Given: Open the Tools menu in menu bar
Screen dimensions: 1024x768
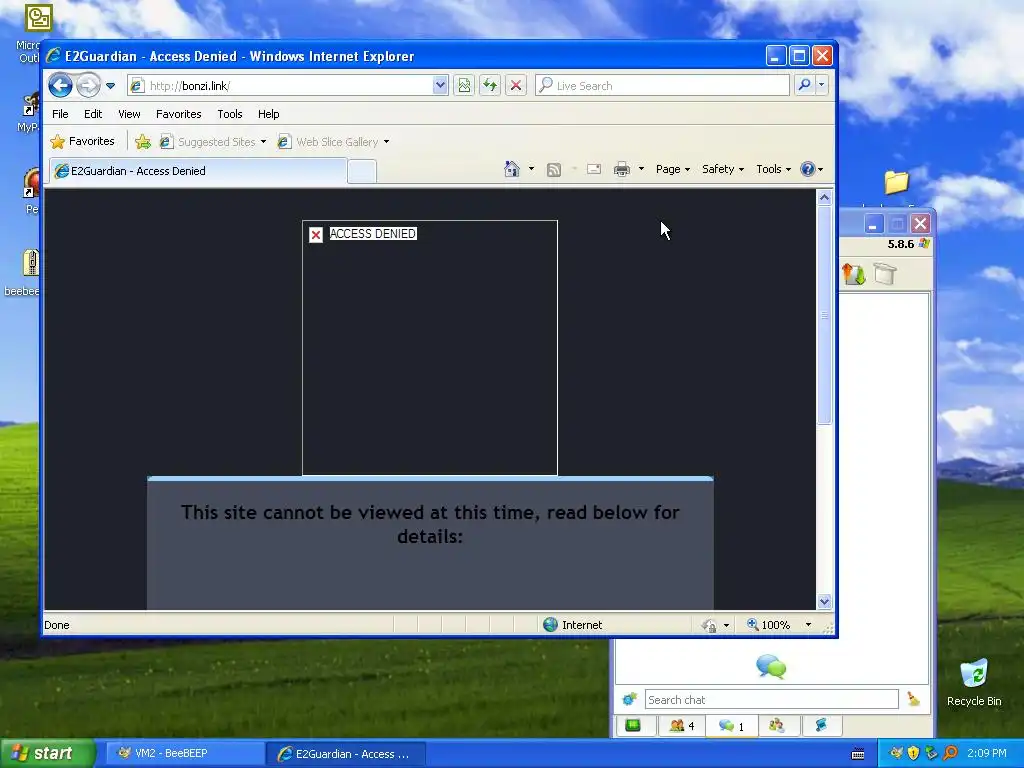Looking at the screenshot, I should (230, 114).
